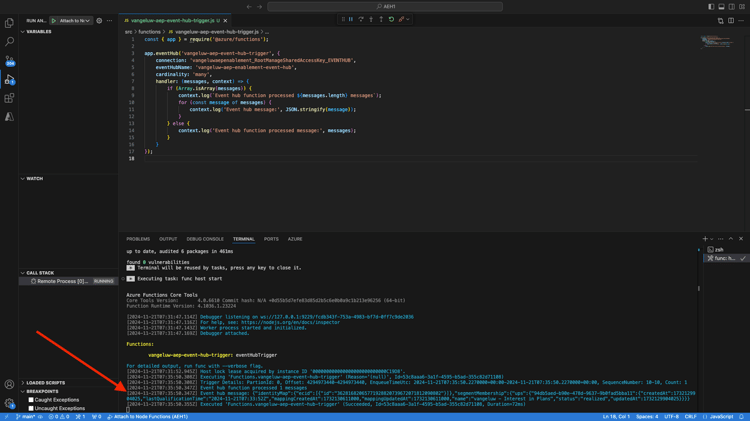Screen dimensions: 750x421
Task: Open the Explorer view in activity bar
Action: point(10,22)
